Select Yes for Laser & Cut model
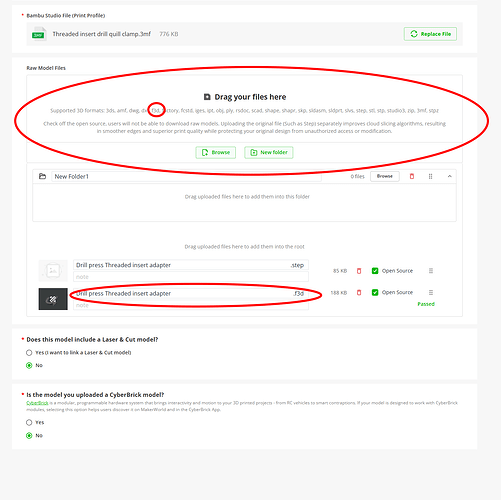 pos(29,353)
